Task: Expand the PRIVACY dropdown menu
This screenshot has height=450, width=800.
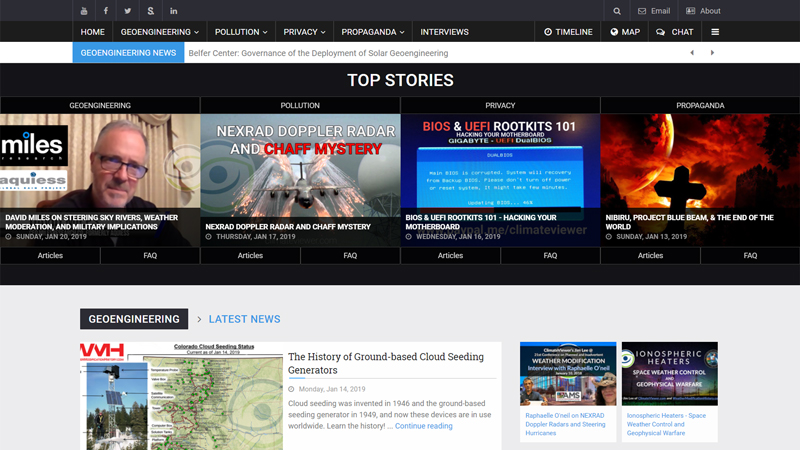Action: tap(304, 32)
